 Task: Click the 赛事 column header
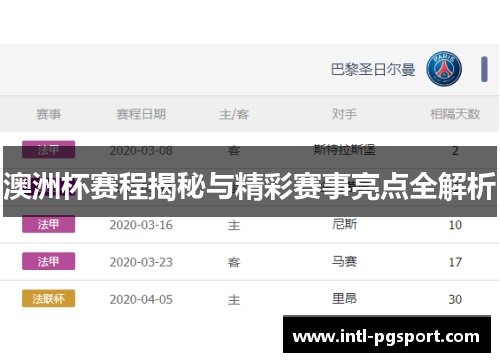click(49, 114)
